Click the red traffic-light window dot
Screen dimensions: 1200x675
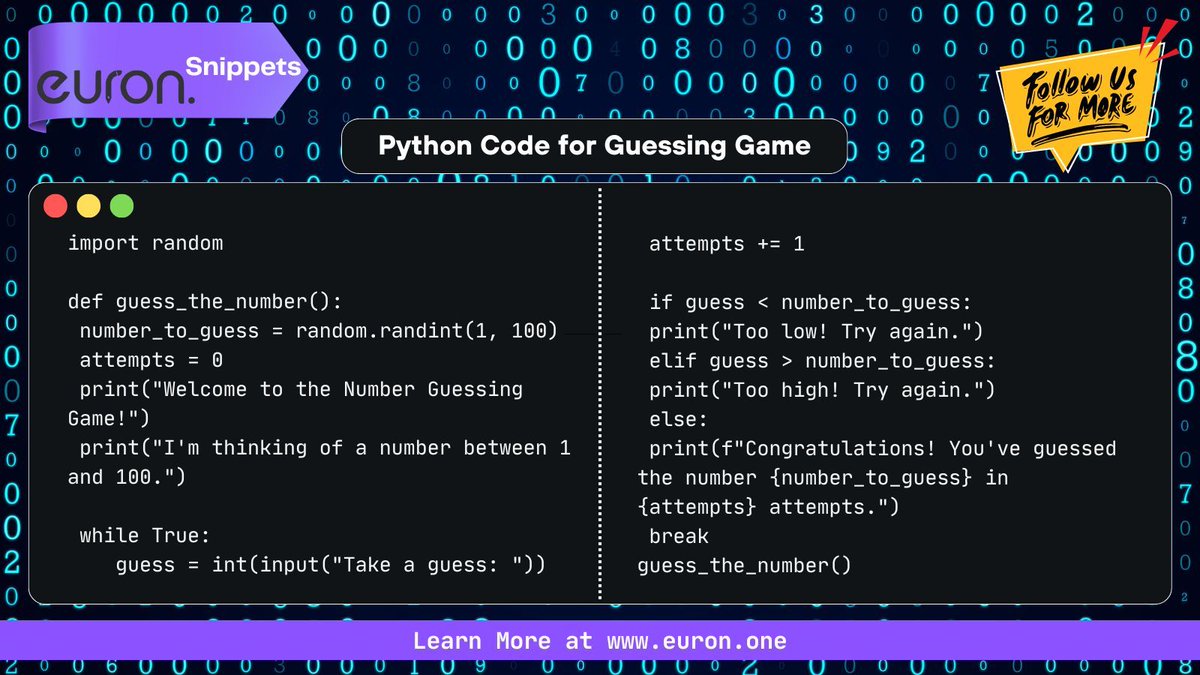(55, 205)
